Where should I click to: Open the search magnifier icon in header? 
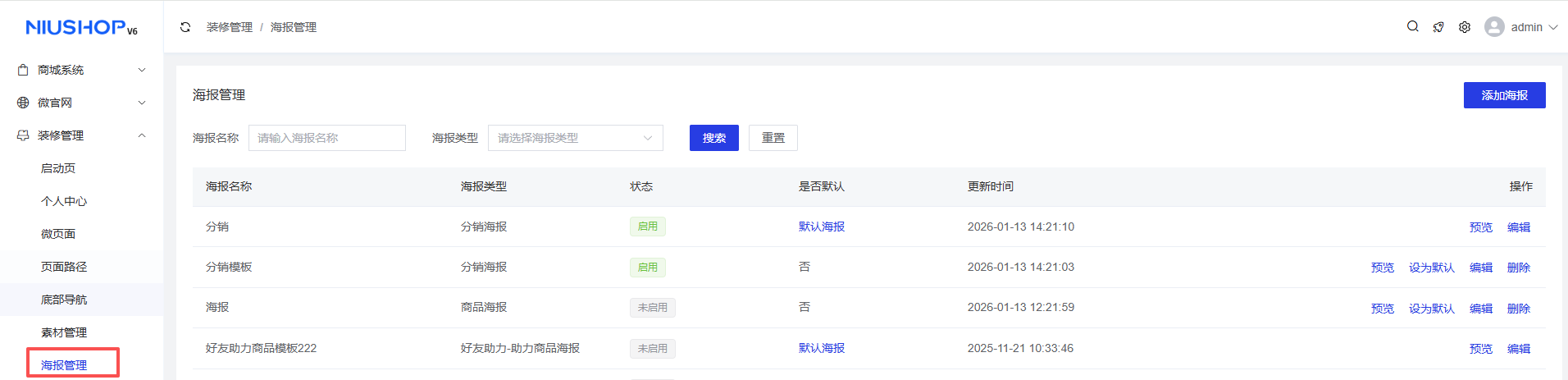tap(1412, 26)
